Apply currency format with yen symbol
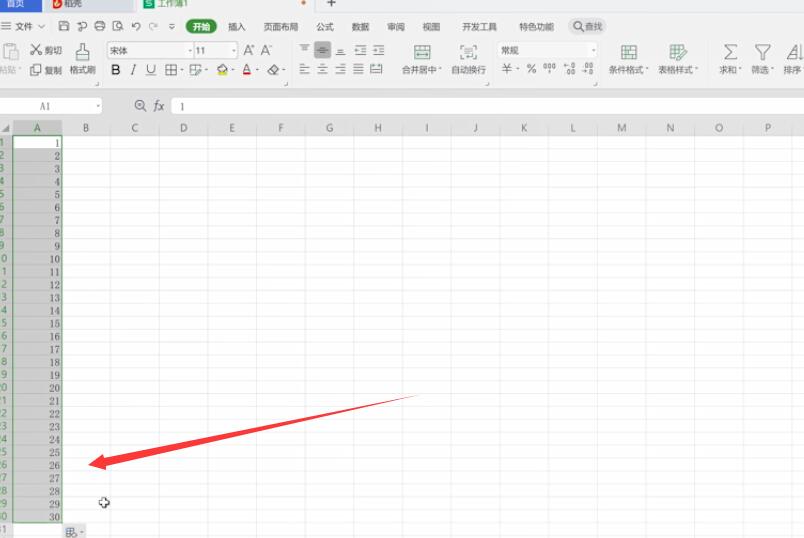Screen dimensions: 804x538 pyautogui.click(x=507, y=68)
